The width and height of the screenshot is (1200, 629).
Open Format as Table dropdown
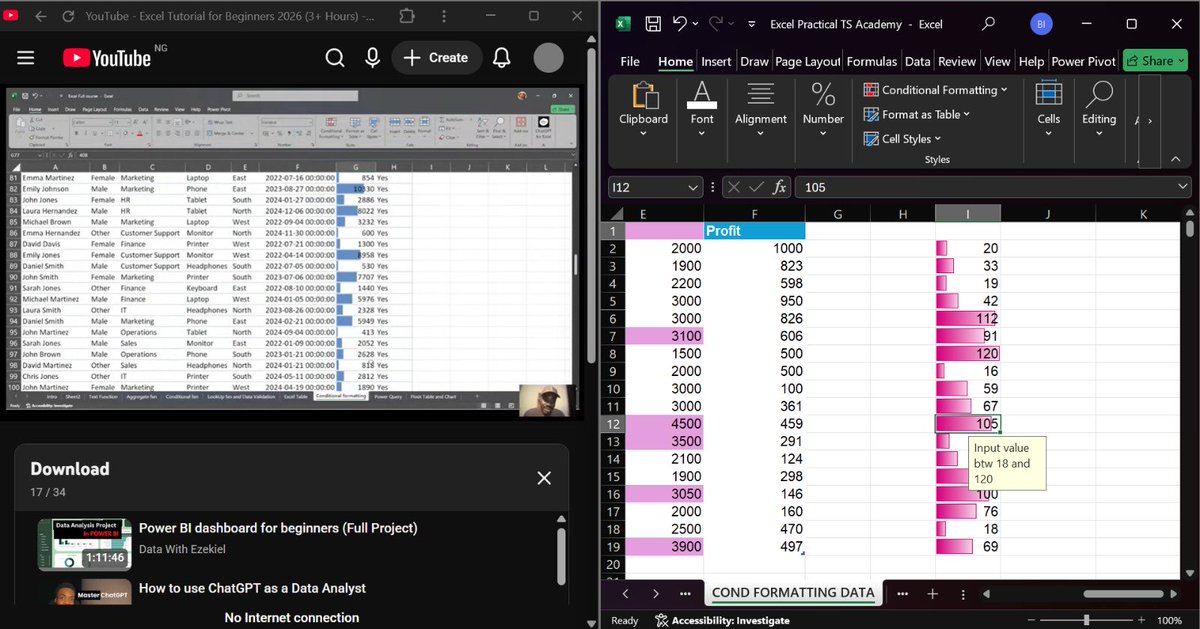coord(916,114)
